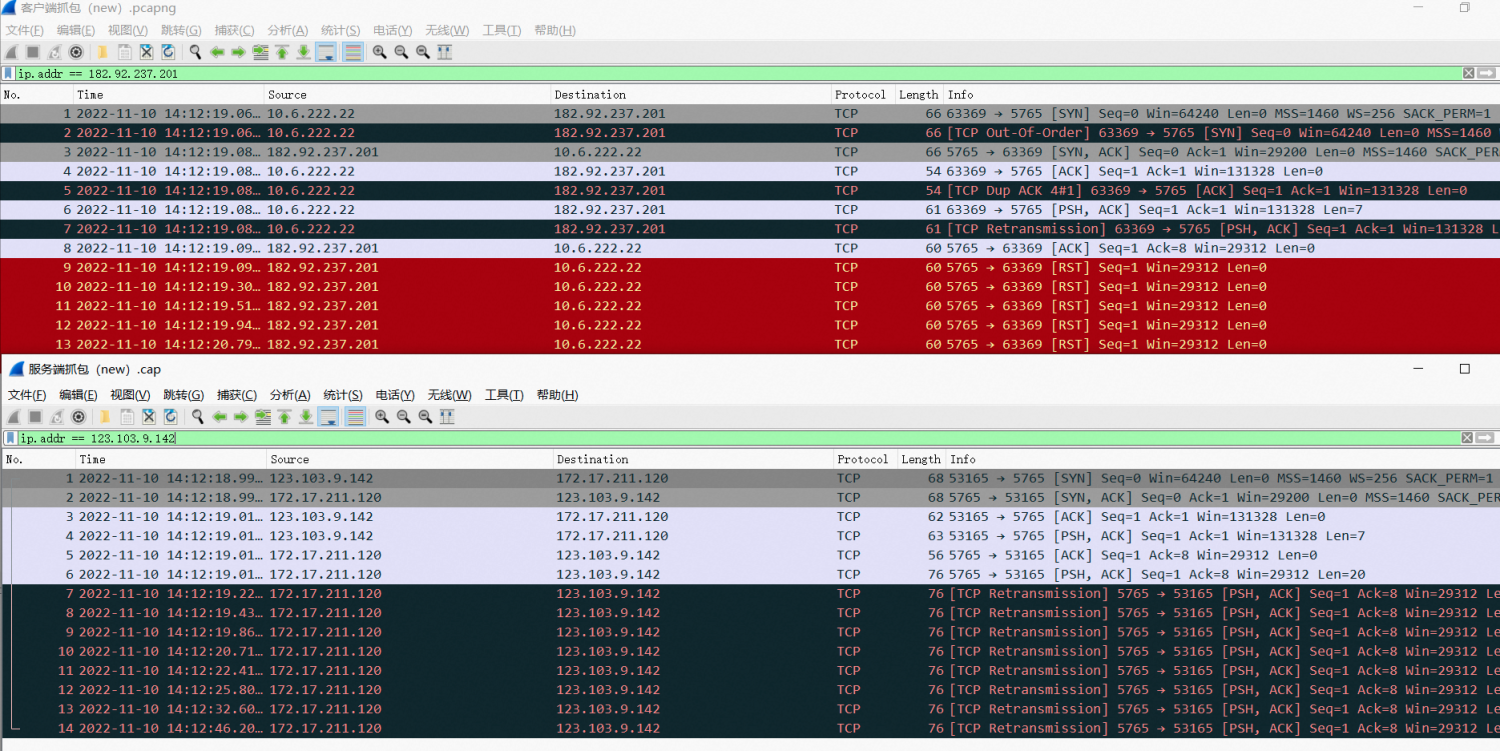Viewport: 1500px width, 751px height.
Task: Open 视图(V) menu in server window
Action: pos(130,395)
